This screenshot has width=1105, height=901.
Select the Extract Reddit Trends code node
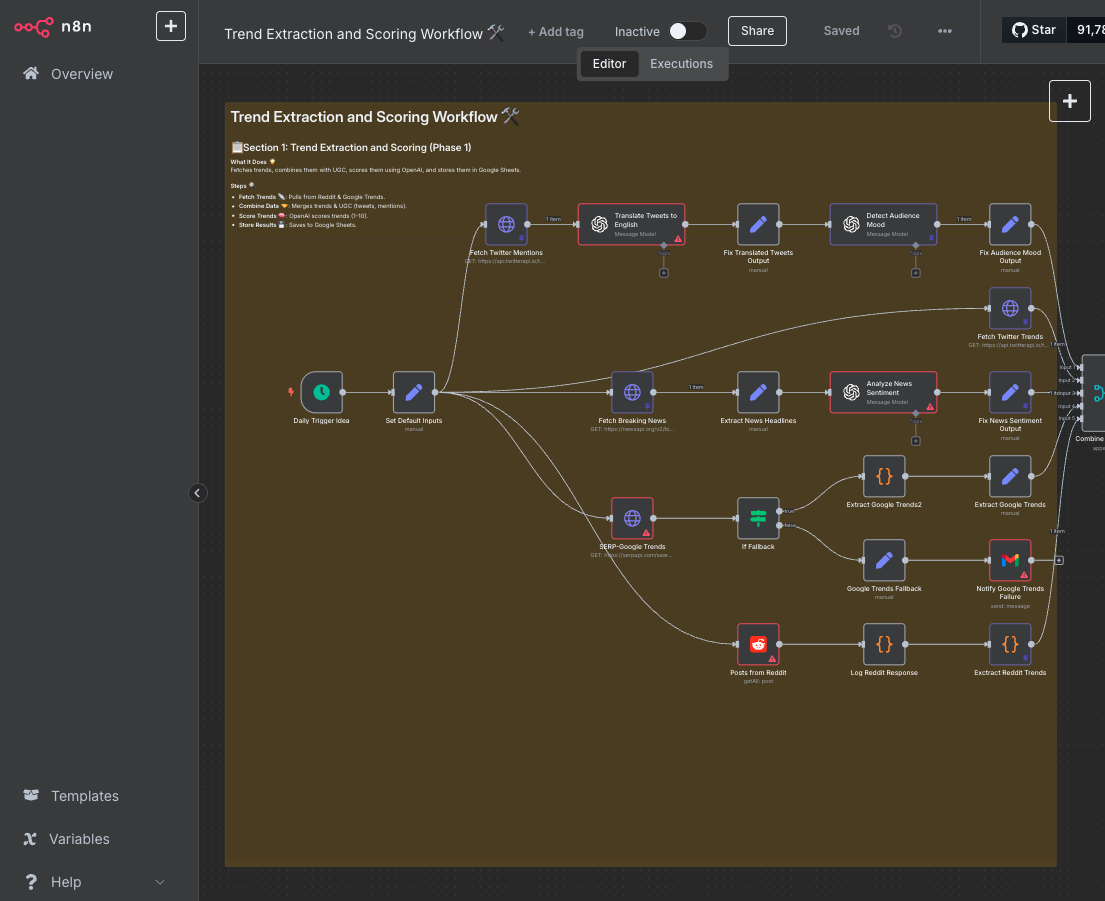point(1010,645)
